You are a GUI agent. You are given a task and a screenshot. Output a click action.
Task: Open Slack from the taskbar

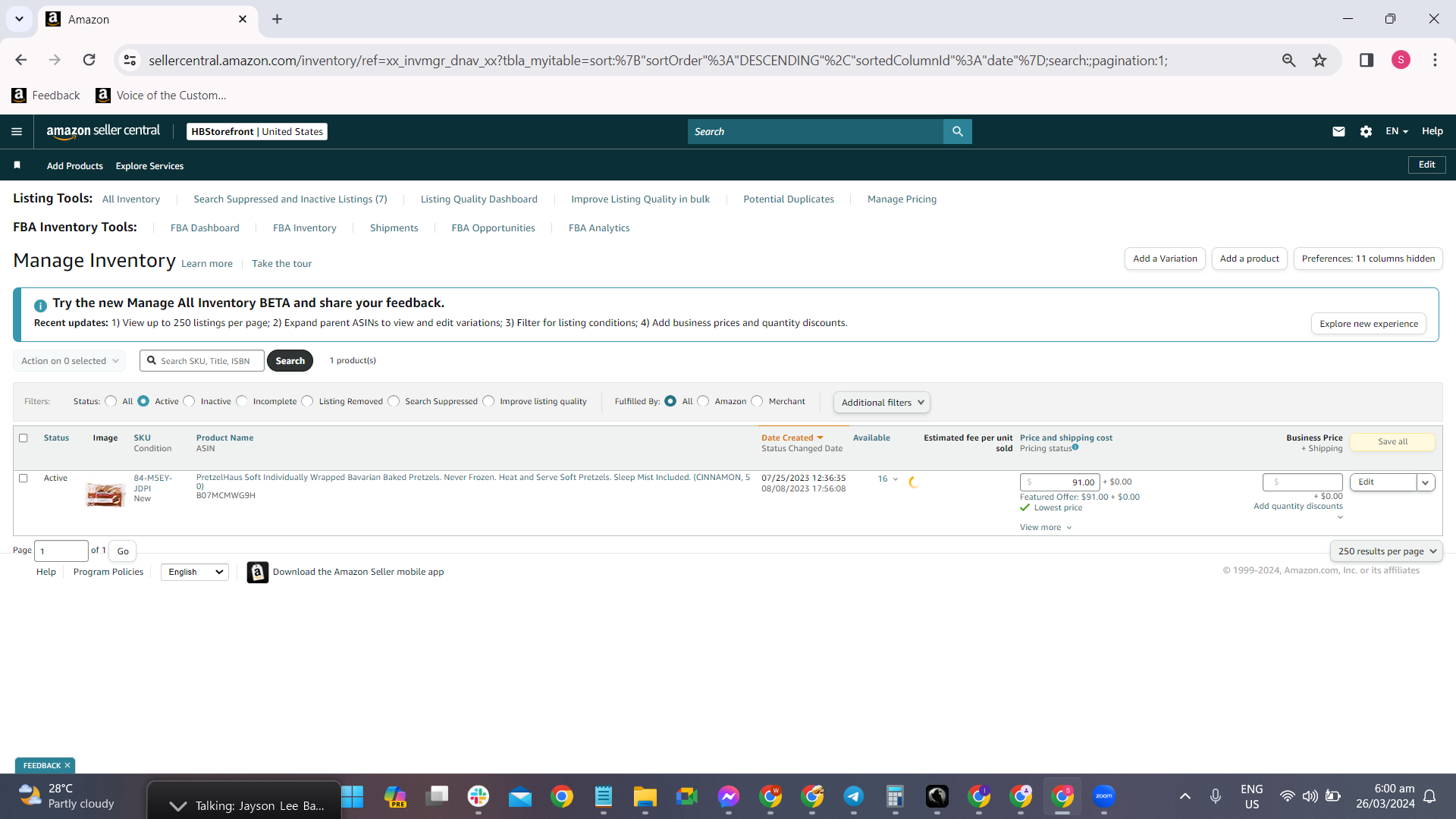(478, 796)
